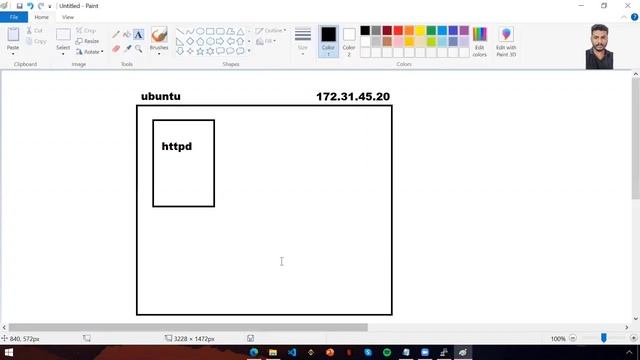Image resolution: width=640 pixels, height=360 pixels.
Task: Activate Color 1 foreground selector
Action: (328, 41)
